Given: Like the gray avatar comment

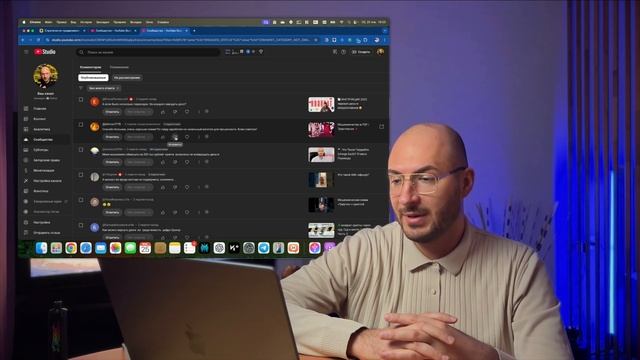Looking at the screenshot, I should tap(163, 187).
